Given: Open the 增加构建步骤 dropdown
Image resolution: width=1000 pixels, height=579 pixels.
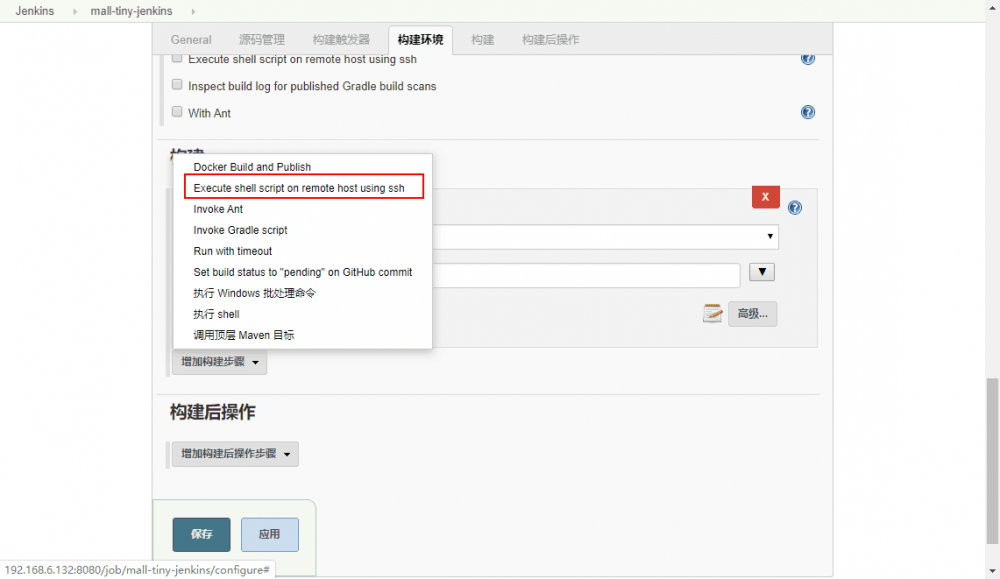Looking at the screenshot, I should tap(218, 362).
